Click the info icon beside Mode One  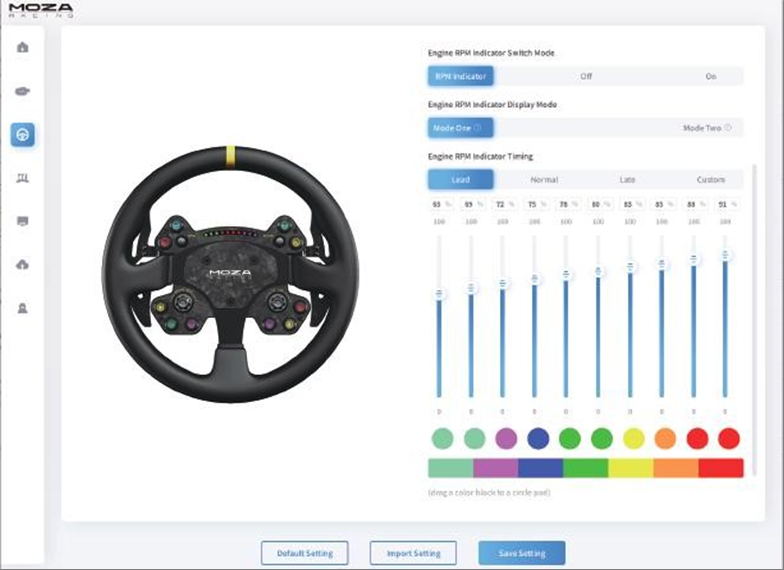pos(477,128)
